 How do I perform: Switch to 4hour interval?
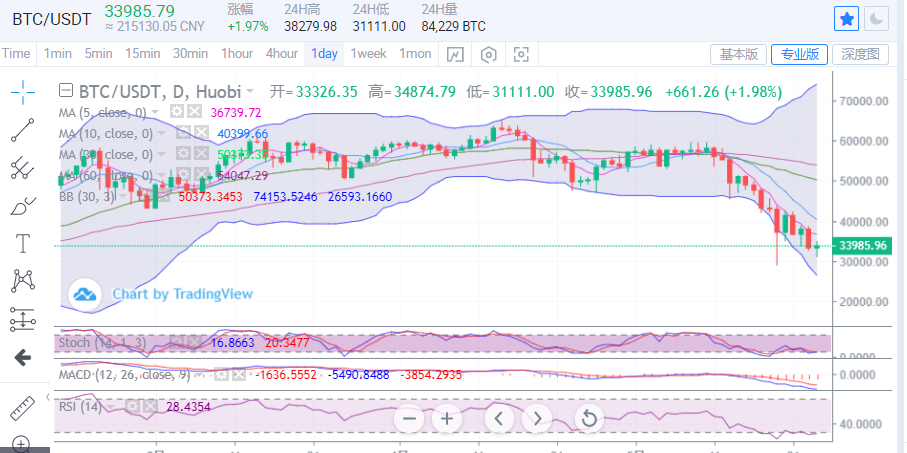coord(282,54)
